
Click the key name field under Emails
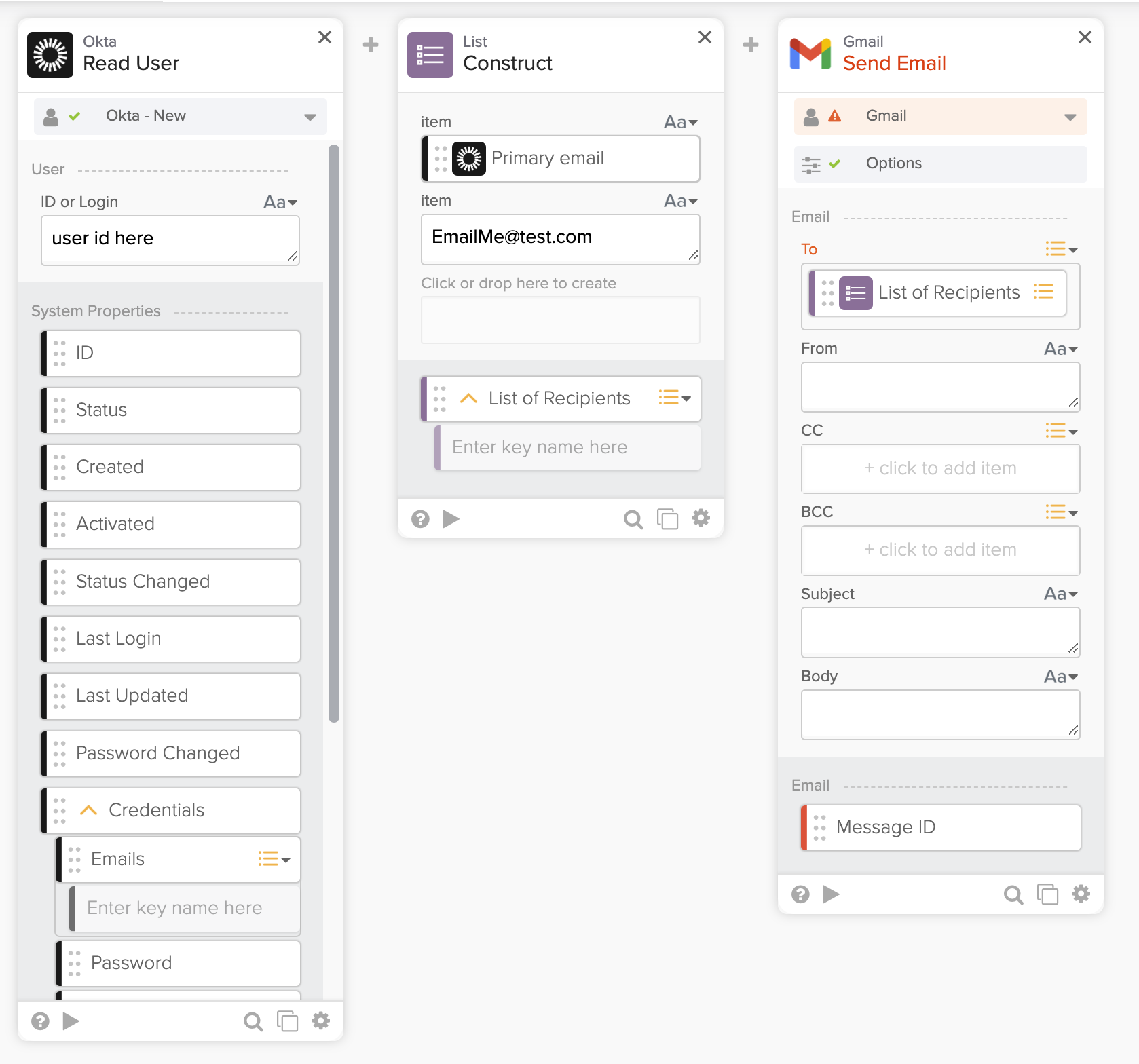pos(185,909)
